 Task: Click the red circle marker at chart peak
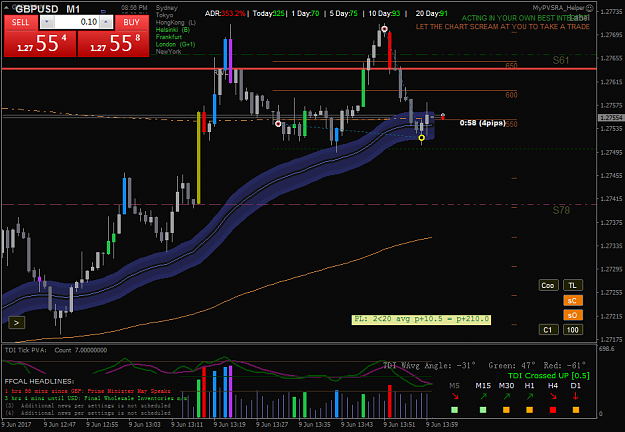(384, 29)
